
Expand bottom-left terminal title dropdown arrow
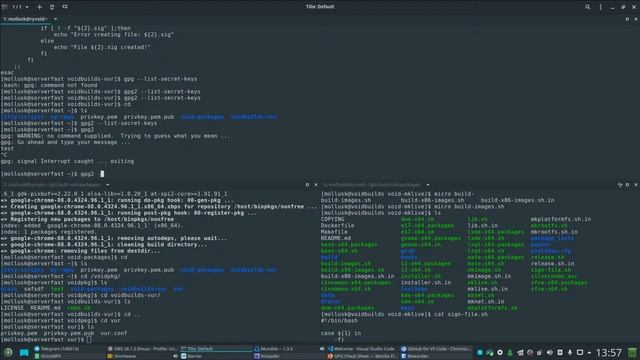[x=107, y=185]
